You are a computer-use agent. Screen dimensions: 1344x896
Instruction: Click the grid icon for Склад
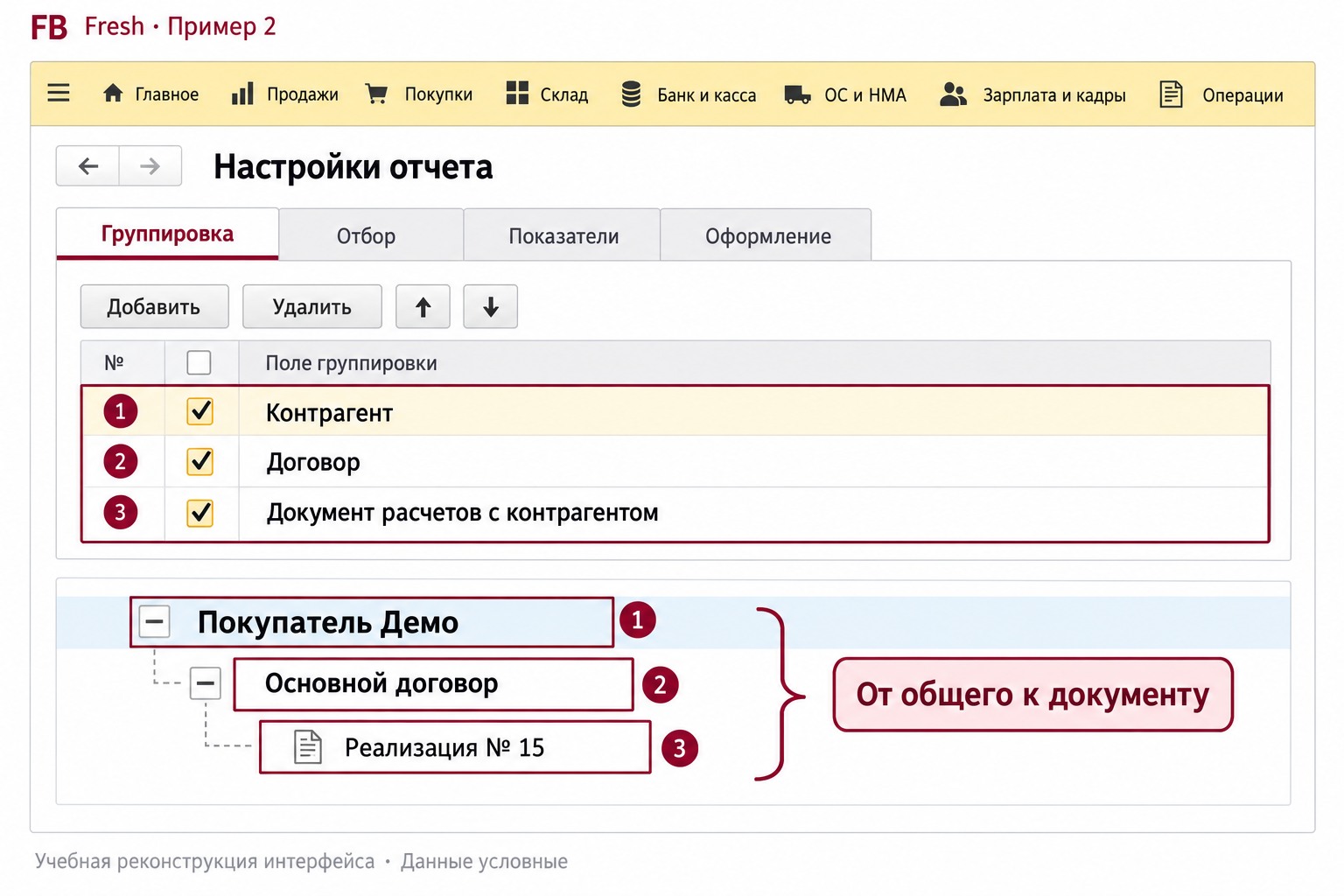coord(517,93)
